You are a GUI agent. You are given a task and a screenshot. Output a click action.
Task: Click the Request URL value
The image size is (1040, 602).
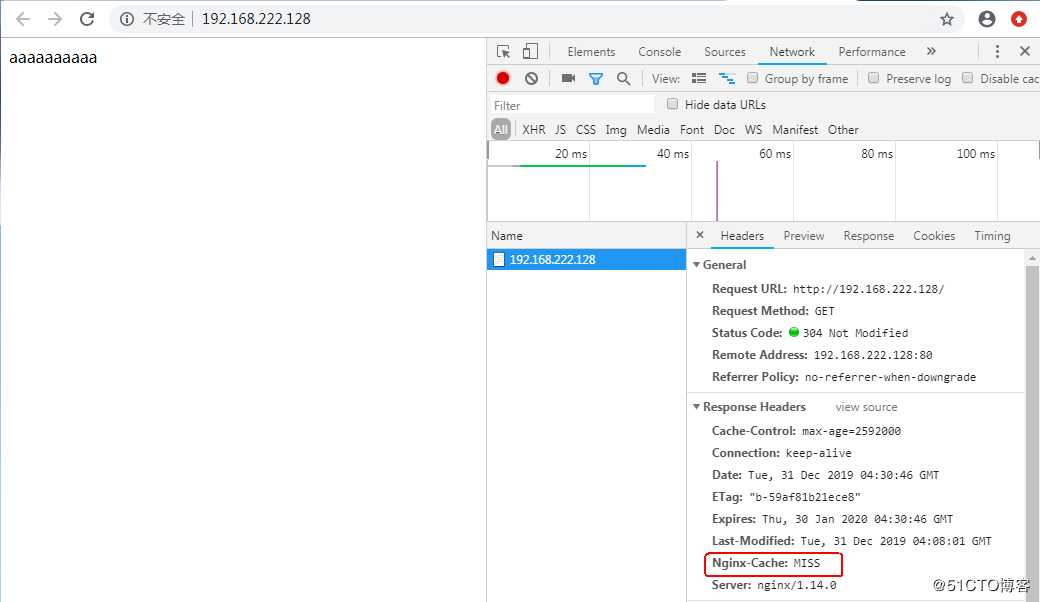(x=868, y=289)
